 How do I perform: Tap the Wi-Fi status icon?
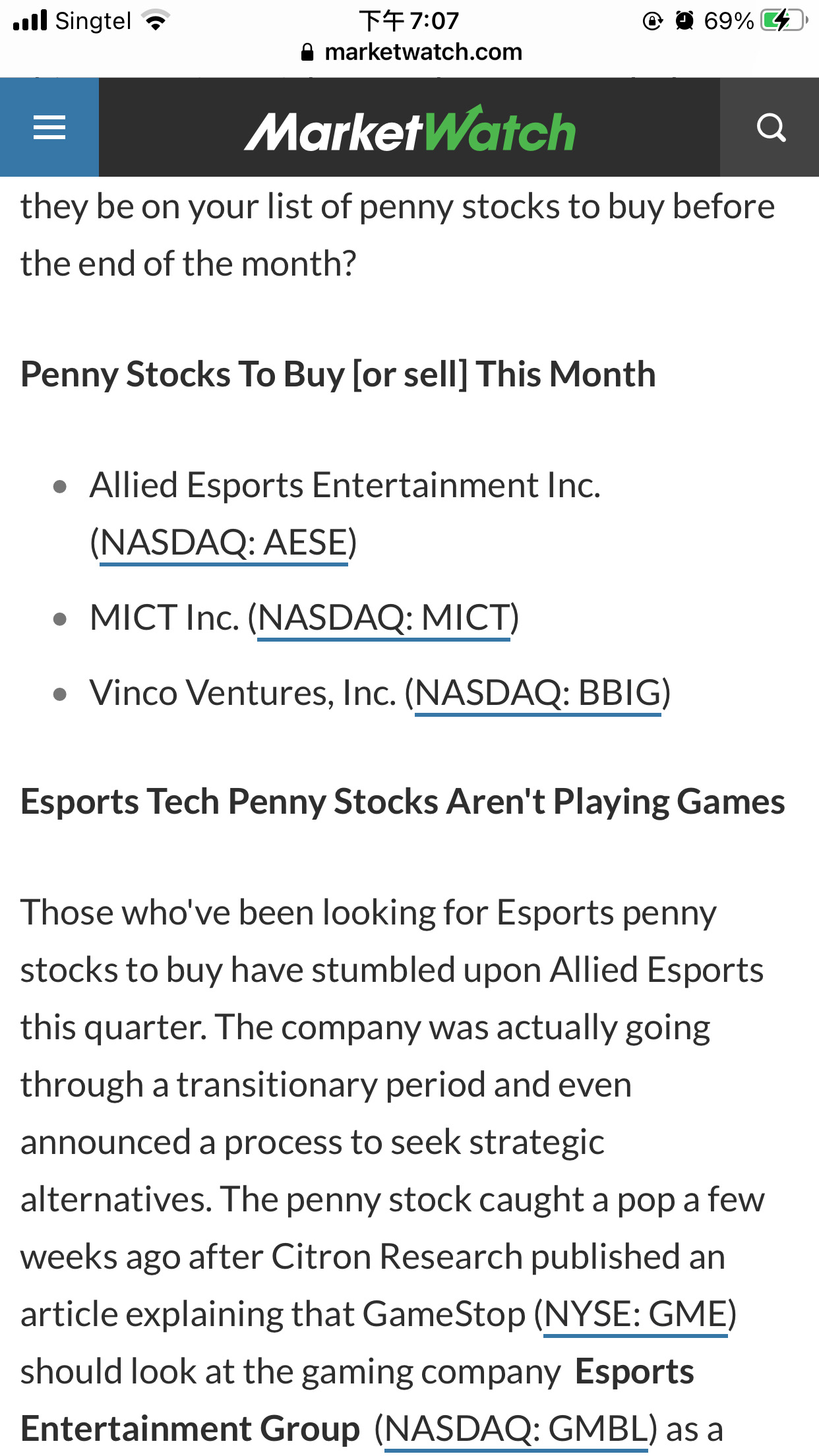pos(156,20)
